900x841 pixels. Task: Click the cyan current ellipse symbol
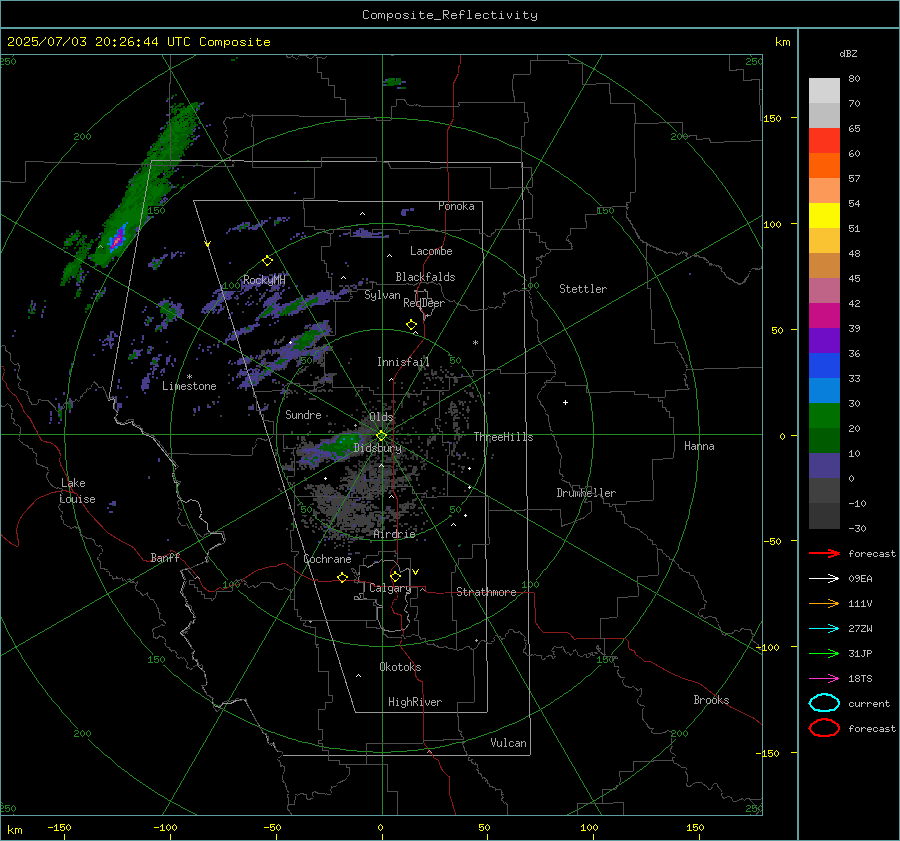point(824,703)
